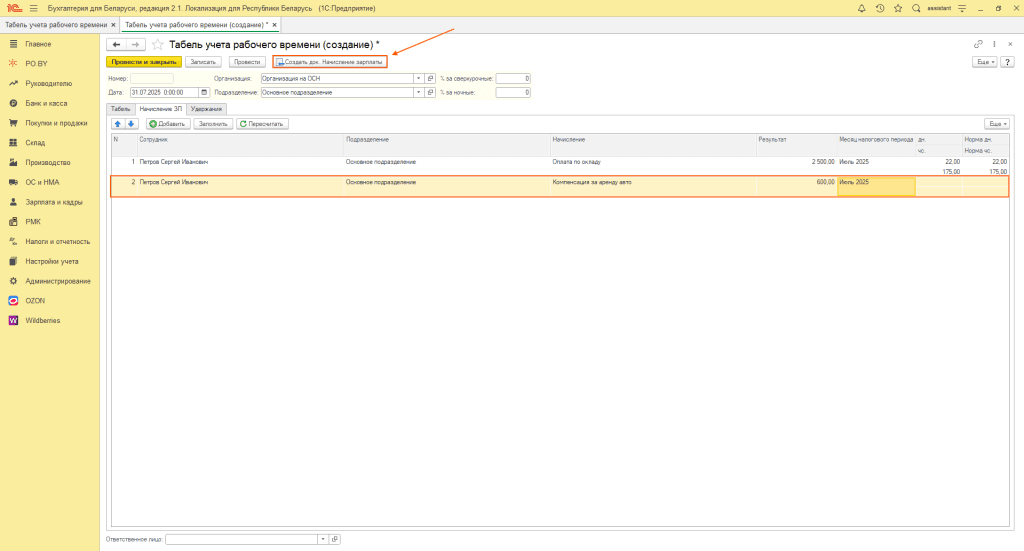
Task: Switch to the Табель tab
Action: pyautogui.click(x=120, y=109)
